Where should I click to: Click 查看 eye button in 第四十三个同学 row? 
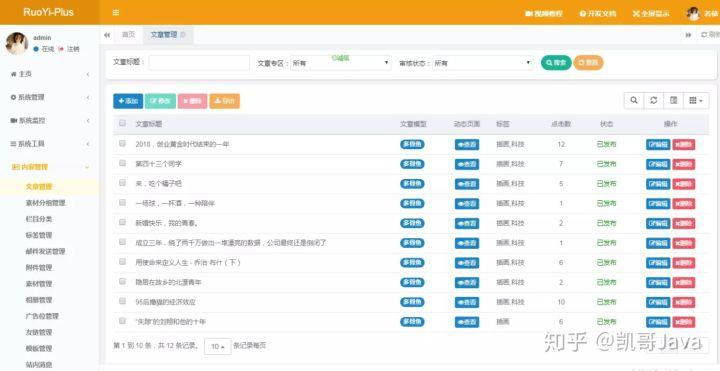[467, 164]
